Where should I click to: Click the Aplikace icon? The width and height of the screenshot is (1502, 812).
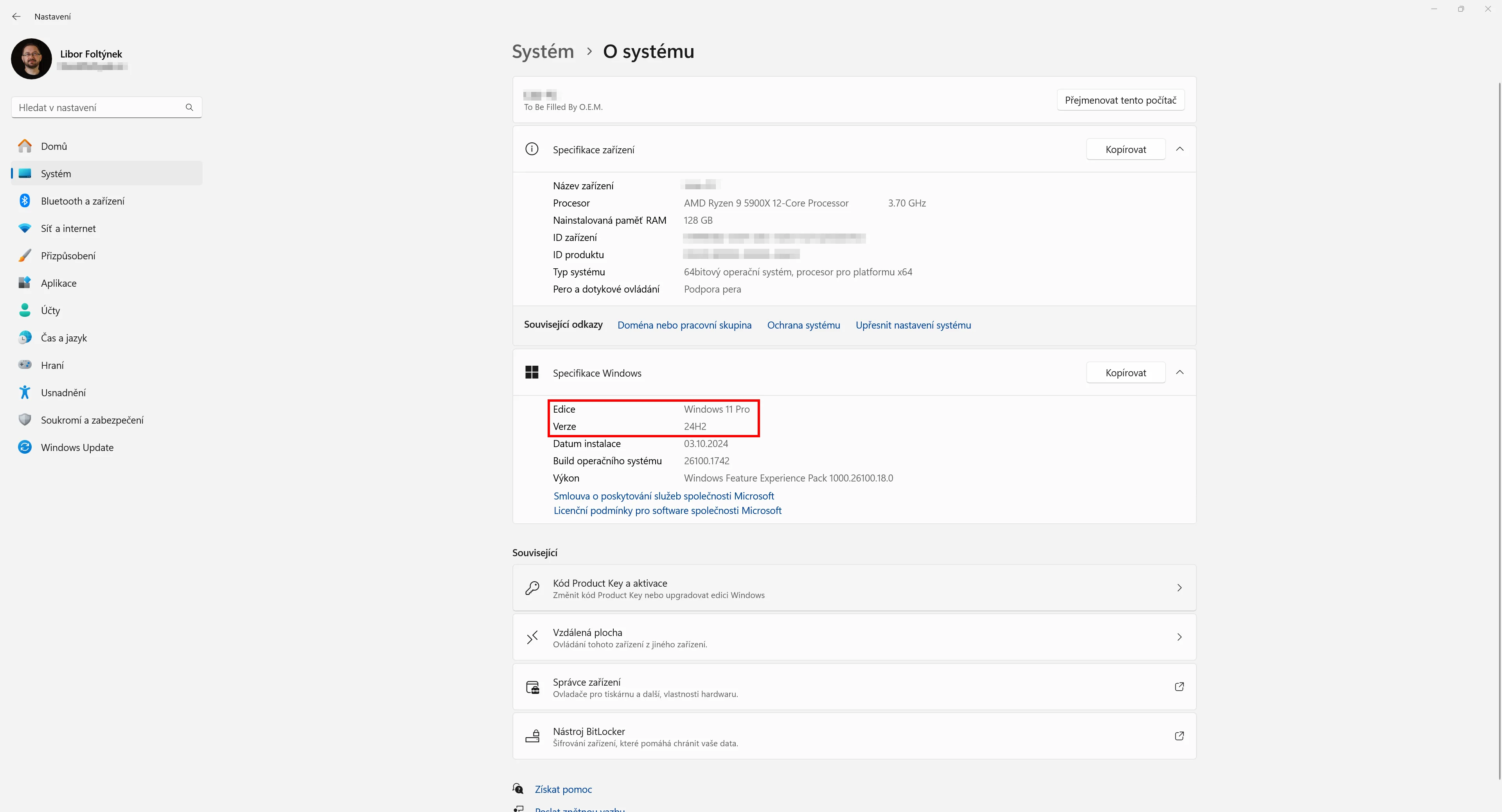25,283
